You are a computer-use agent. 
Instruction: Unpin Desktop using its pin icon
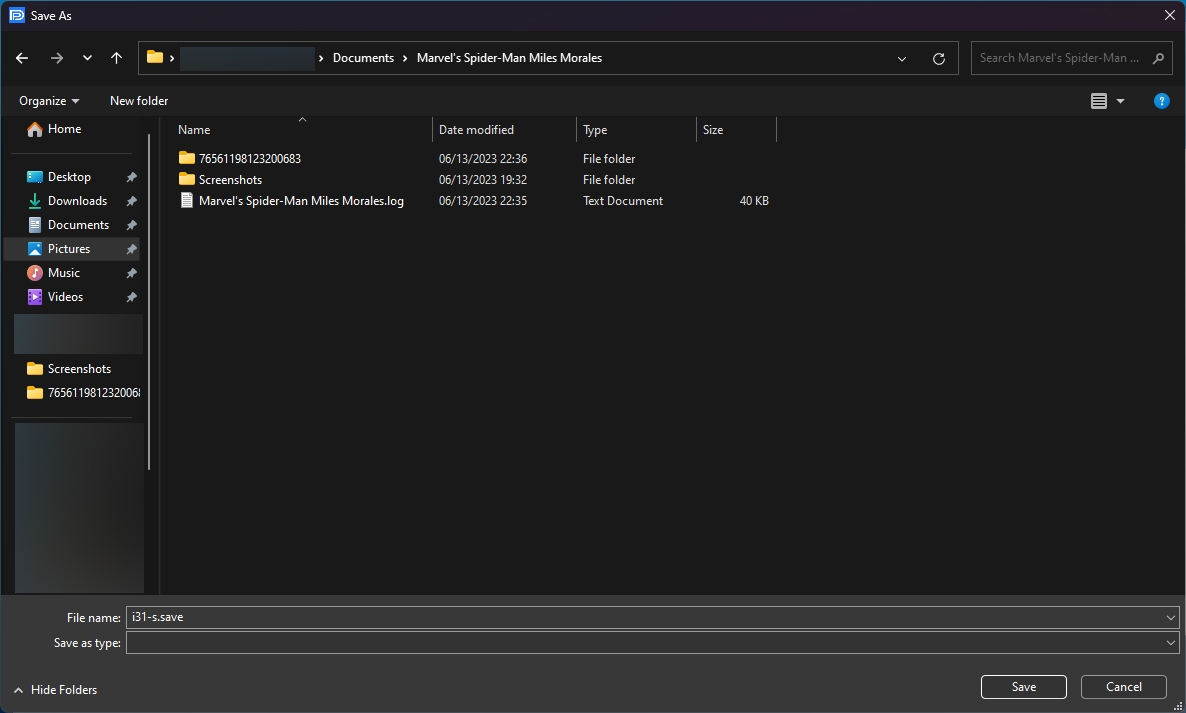click(132, 177)
